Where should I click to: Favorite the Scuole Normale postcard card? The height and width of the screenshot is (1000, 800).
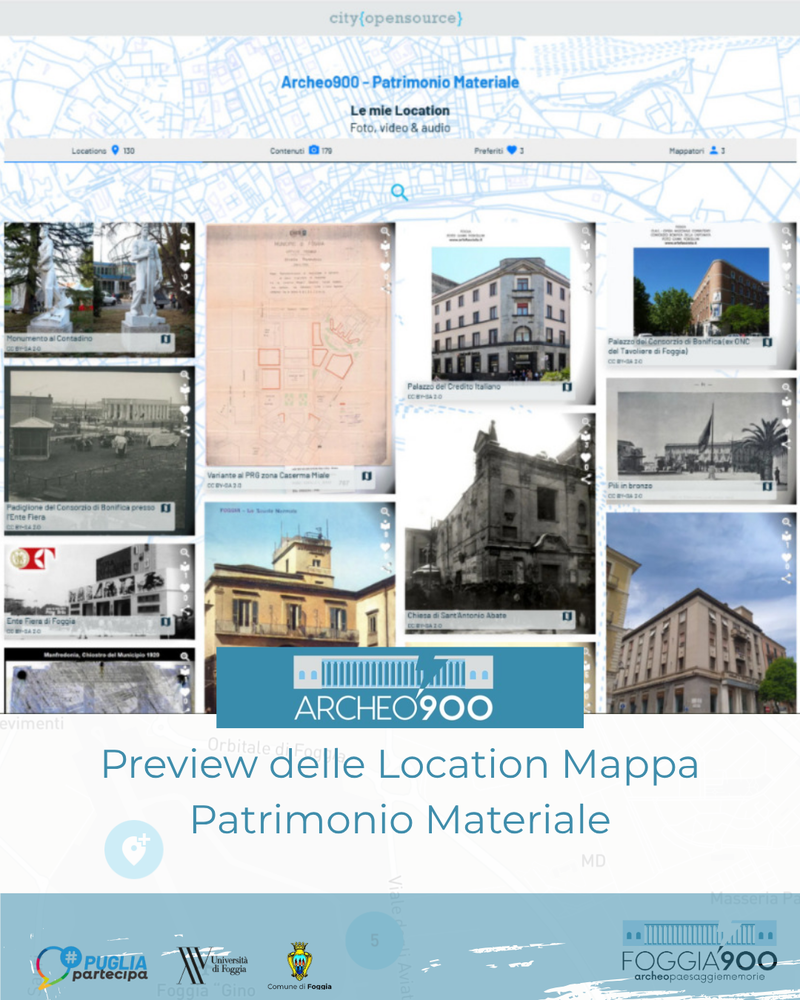[385, 547]
